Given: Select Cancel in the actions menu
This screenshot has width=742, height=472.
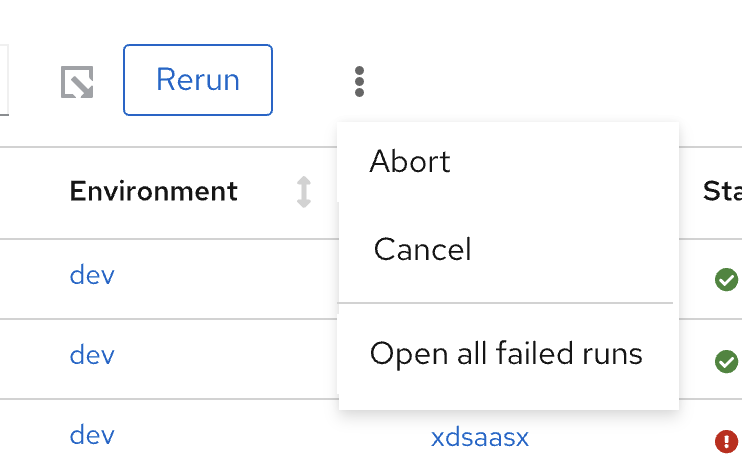Looking at the screenshot, I should pos(422,249).
